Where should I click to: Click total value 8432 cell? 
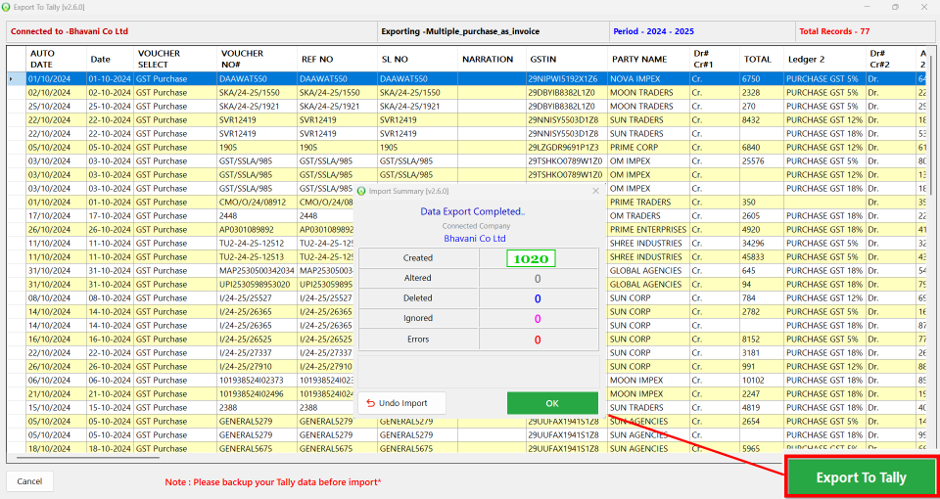pyautogui.click(x=761, y=120)
